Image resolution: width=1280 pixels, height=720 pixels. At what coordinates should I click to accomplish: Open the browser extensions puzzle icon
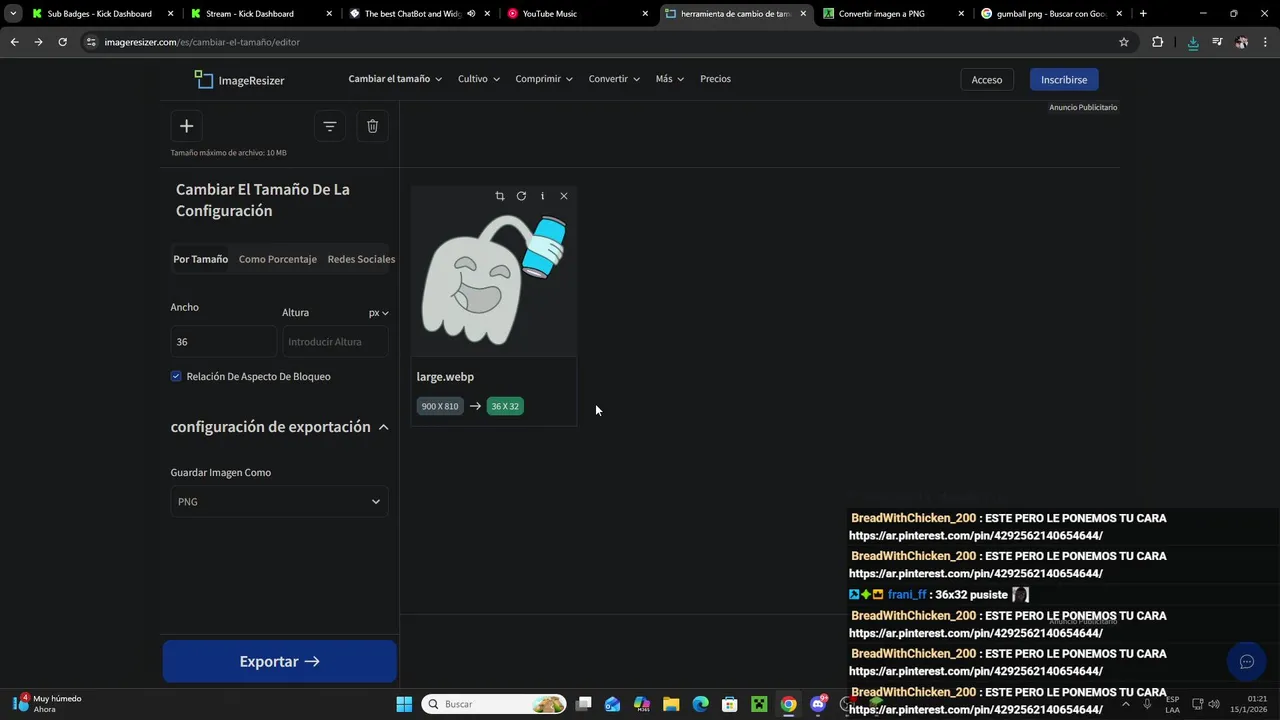click(x=1157, y=42)
